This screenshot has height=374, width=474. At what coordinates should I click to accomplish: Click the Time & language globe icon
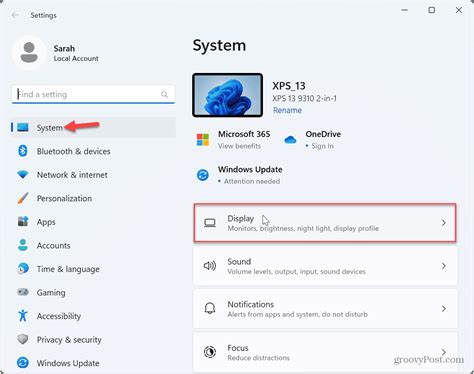23,268
